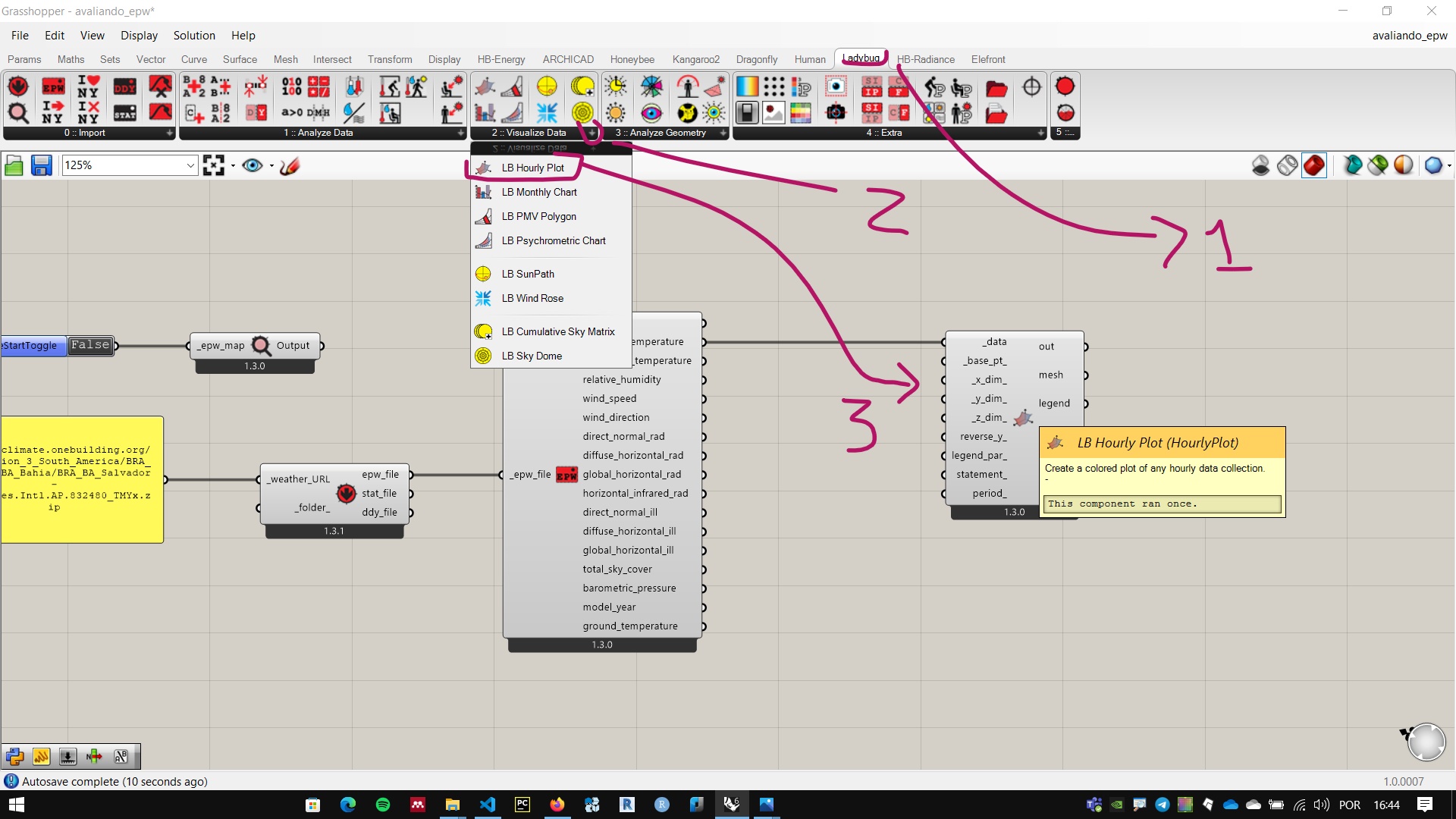Select LB PMV Polygon component
Screen dimensions: 1456x819
pos(538,216)
